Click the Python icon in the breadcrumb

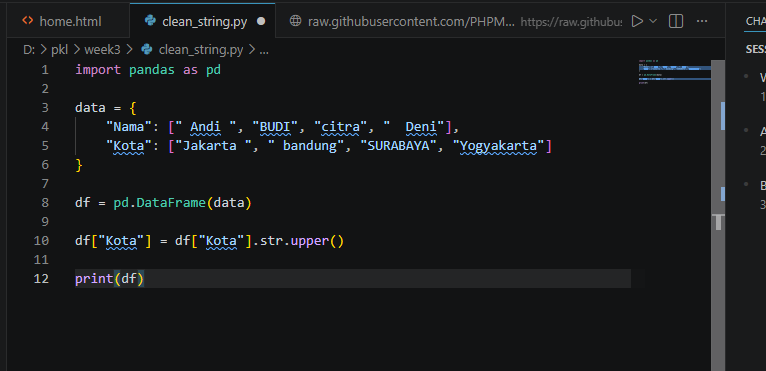click(x=146, y=49)
